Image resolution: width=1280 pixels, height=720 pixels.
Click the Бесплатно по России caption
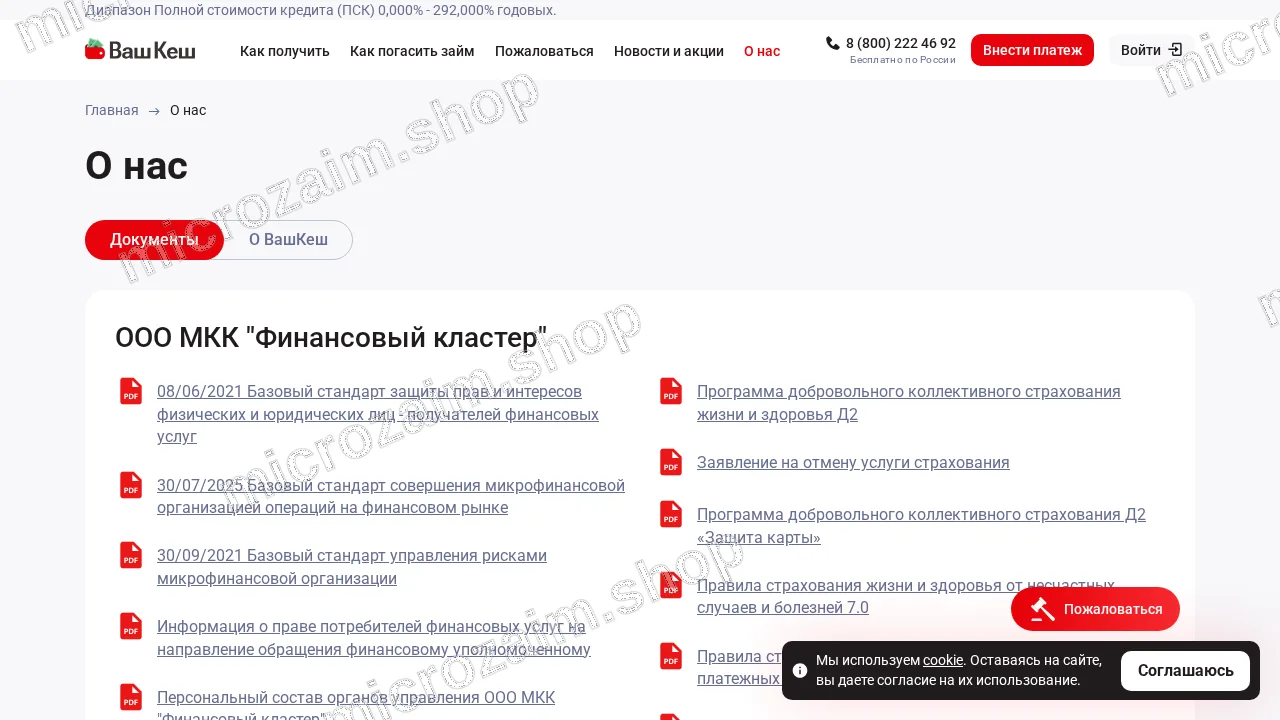point(903,60)
